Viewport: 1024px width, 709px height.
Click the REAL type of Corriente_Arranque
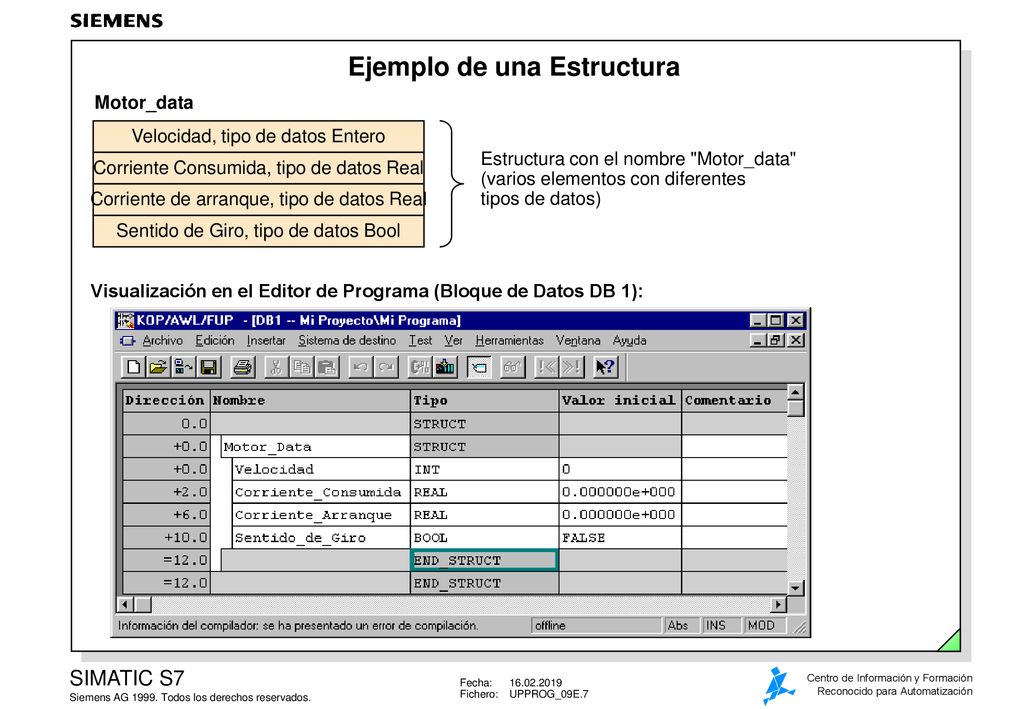click(485, 515)
